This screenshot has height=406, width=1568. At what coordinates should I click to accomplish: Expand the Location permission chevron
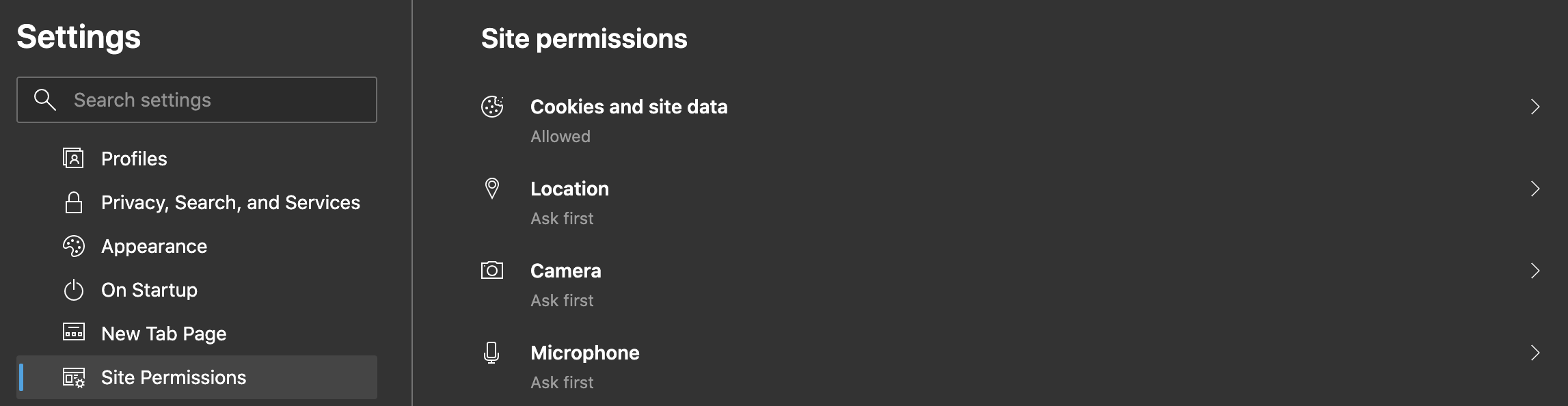pyautogui.click(x=1535, y=189)
